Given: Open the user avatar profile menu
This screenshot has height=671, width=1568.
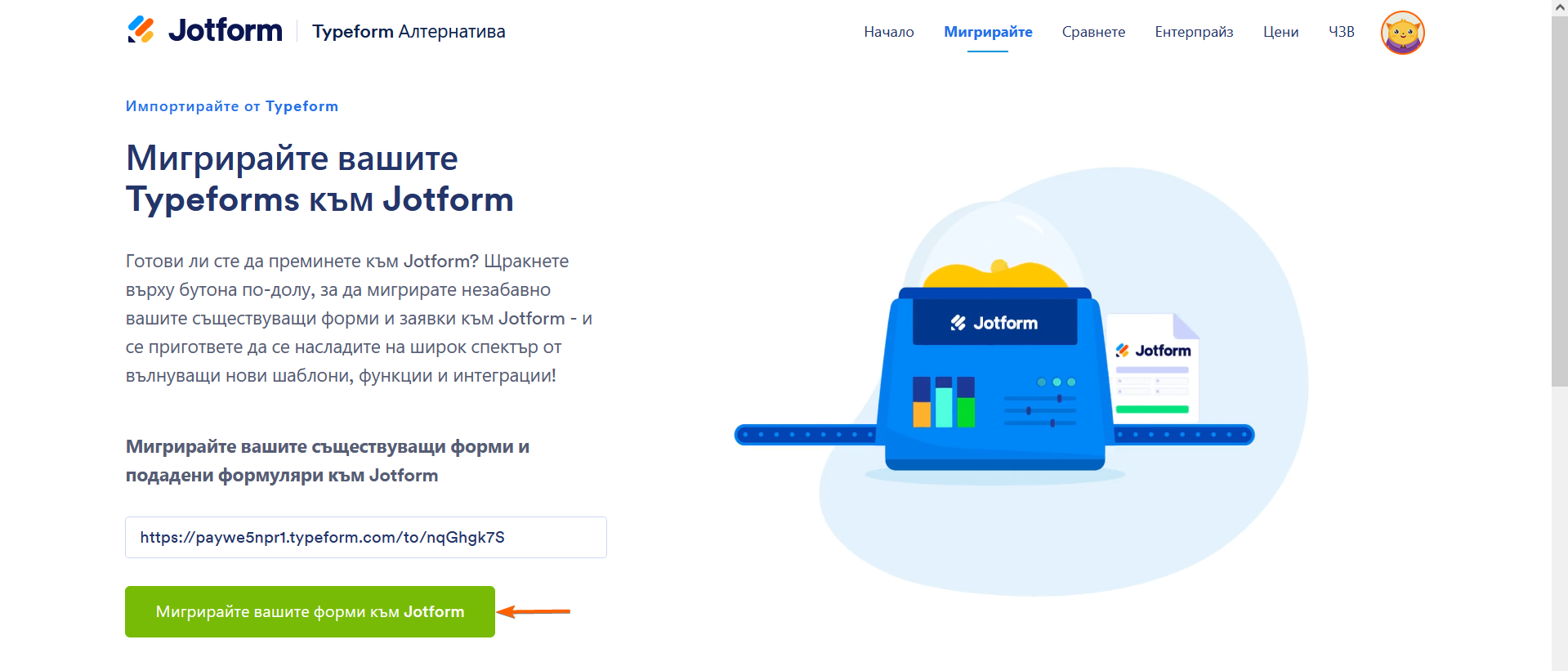Looking at the screenshot, I should pyautogui.click(x=1402, y=33).
